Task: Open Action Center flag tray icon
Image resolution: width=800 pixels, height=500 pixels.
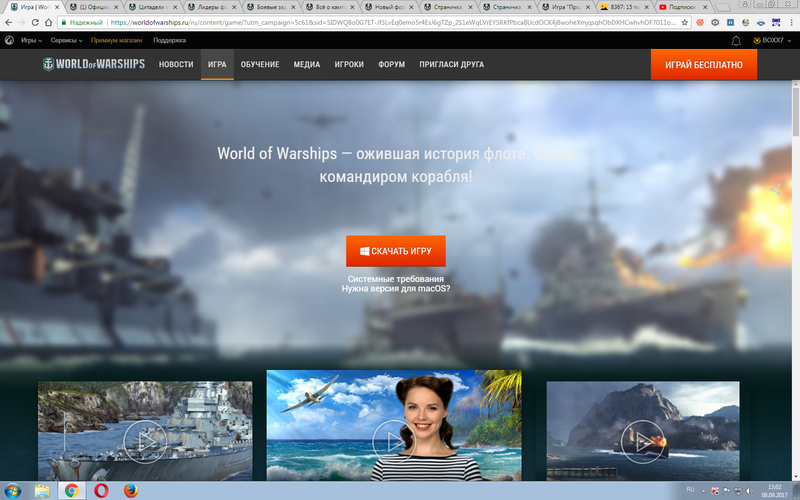Action: (727, 491)
